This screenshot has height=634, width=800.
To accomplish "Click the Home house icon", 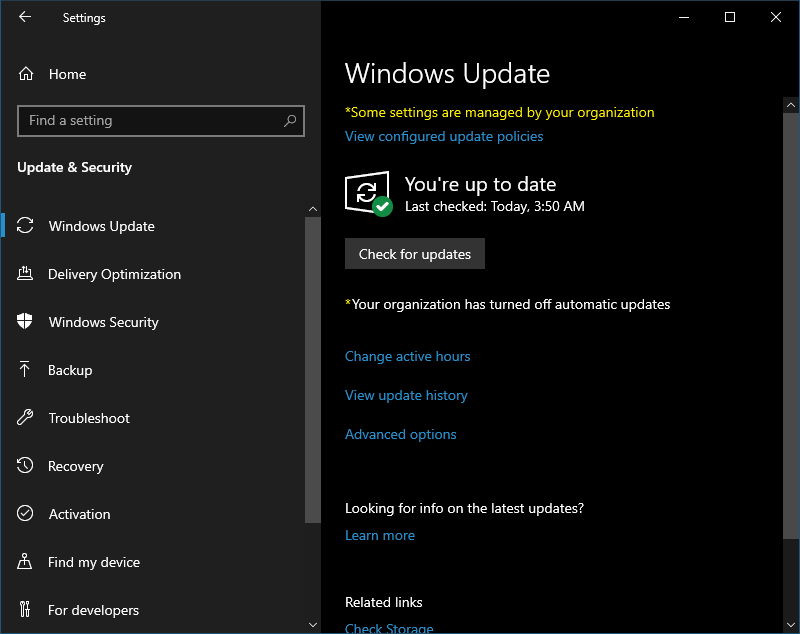I will click(x=26, y=74).
